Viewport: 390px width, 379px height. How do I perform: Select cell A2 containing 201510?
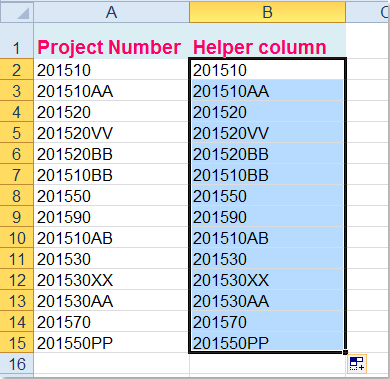click(111, 69)
